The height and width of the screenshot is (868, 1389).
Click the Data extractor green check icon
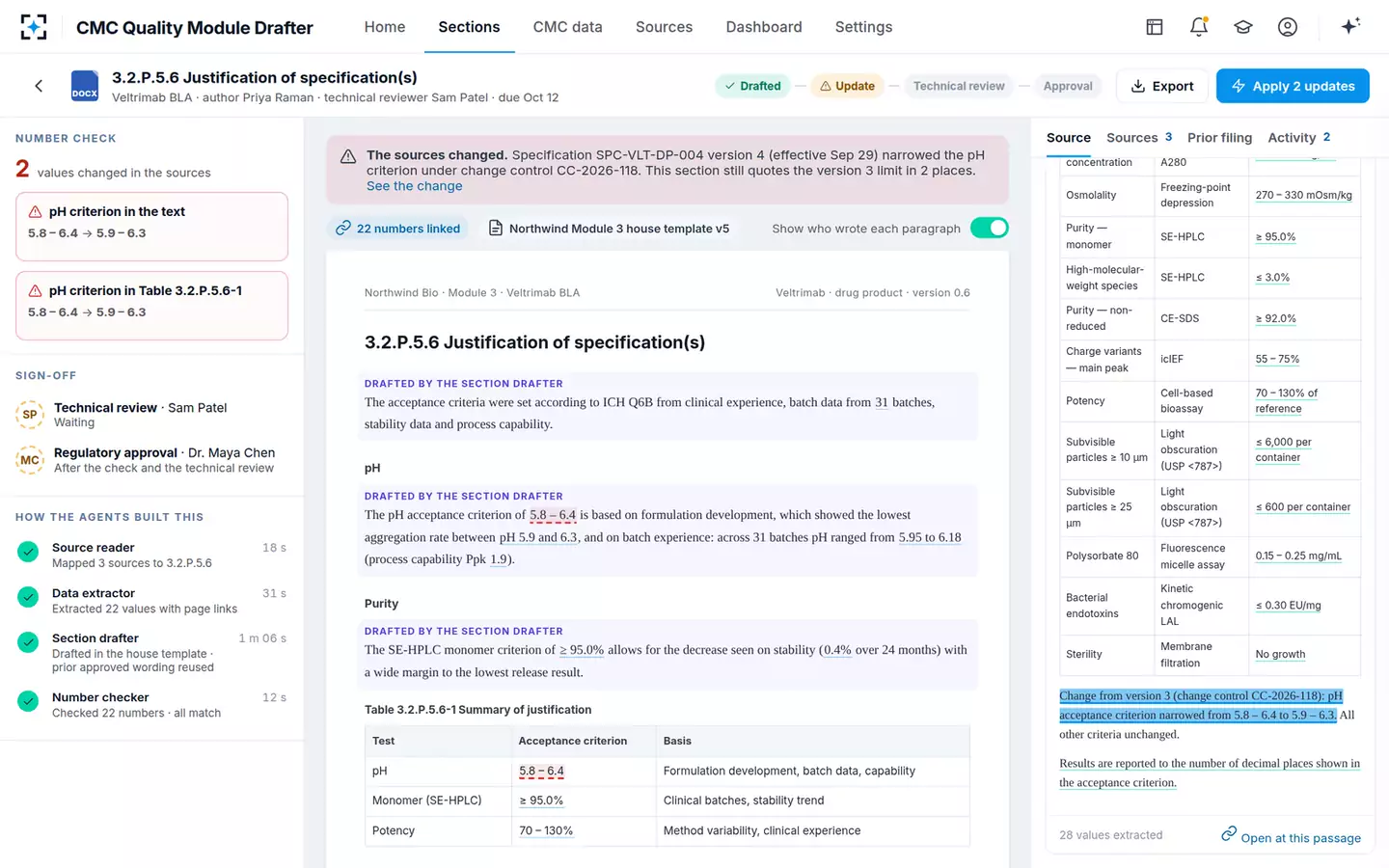(28, 597)
